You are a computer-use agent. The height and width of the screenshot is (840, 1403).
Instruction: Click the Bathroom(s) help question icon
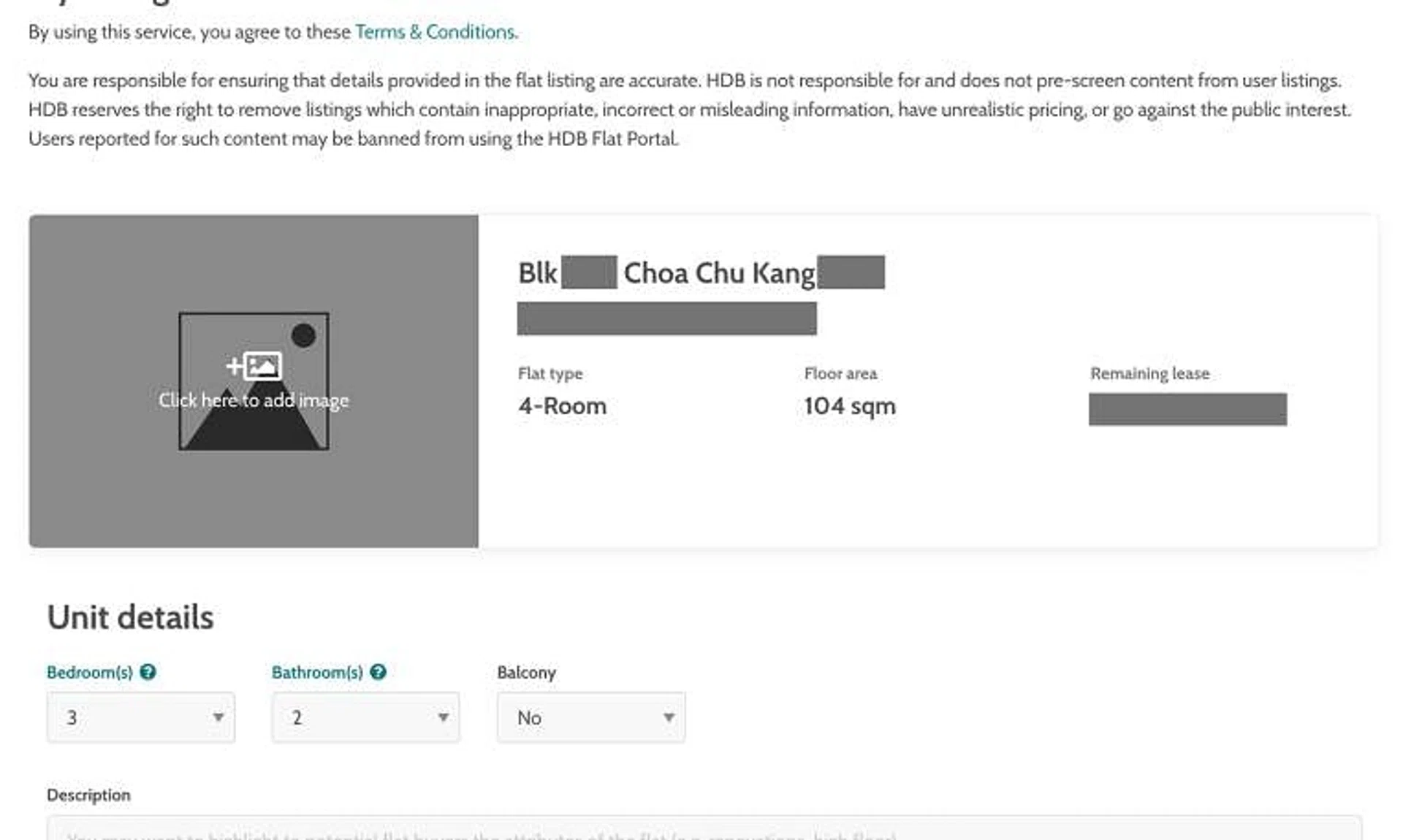point(378,672)
